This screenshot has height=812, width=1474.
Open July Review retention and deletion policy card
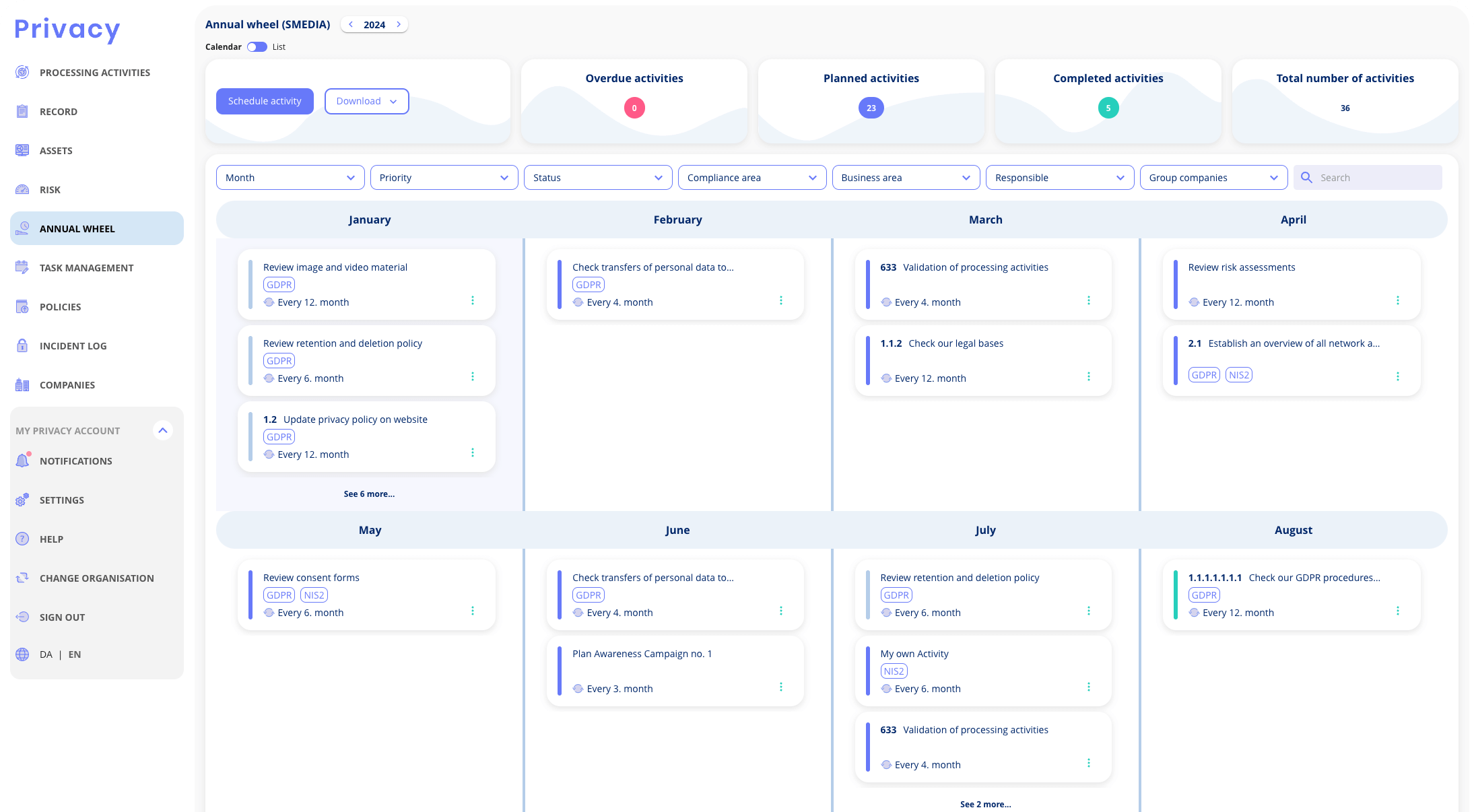pos(983,595)
